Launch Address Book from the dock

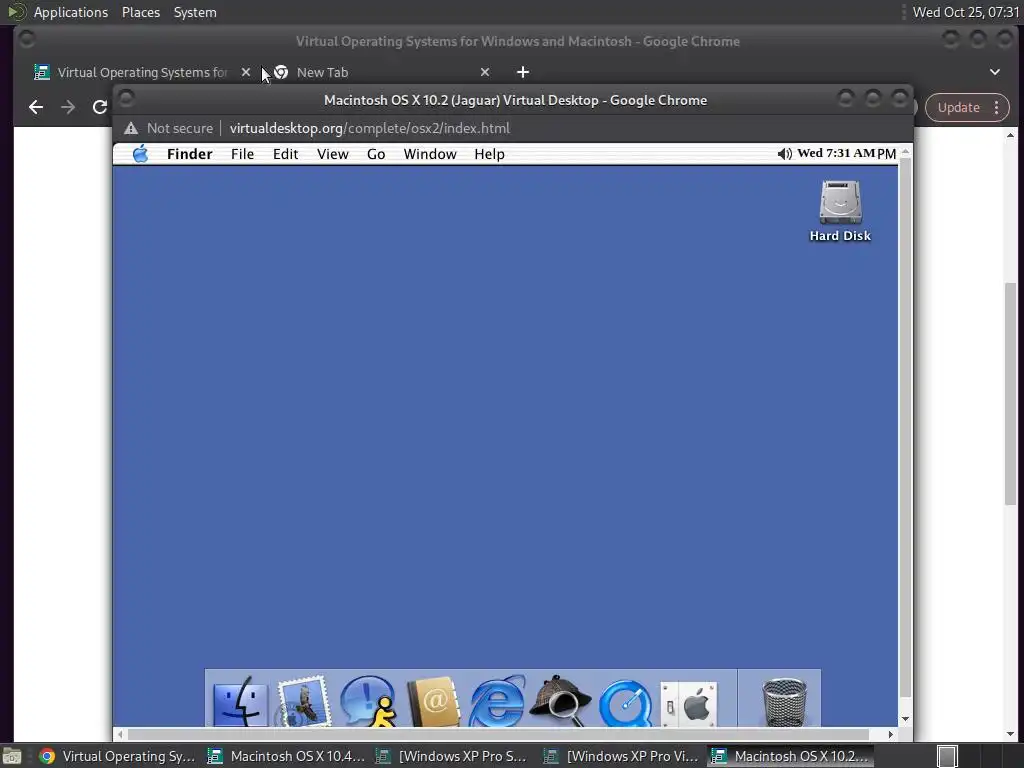point(433,703)
